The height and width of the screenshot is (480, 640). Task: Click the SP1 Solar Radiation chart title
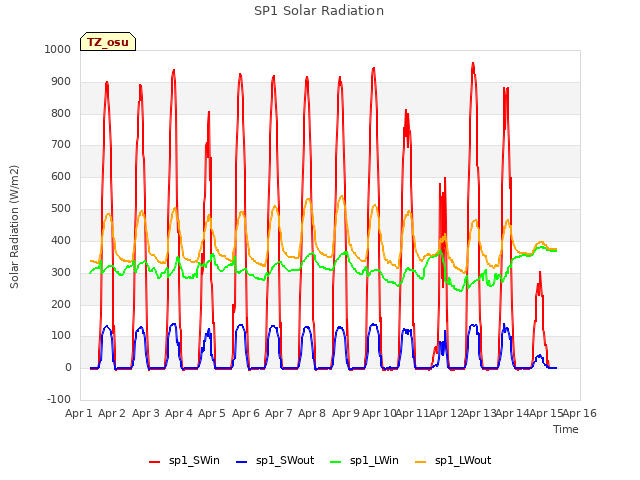click(x=319, y=11)
